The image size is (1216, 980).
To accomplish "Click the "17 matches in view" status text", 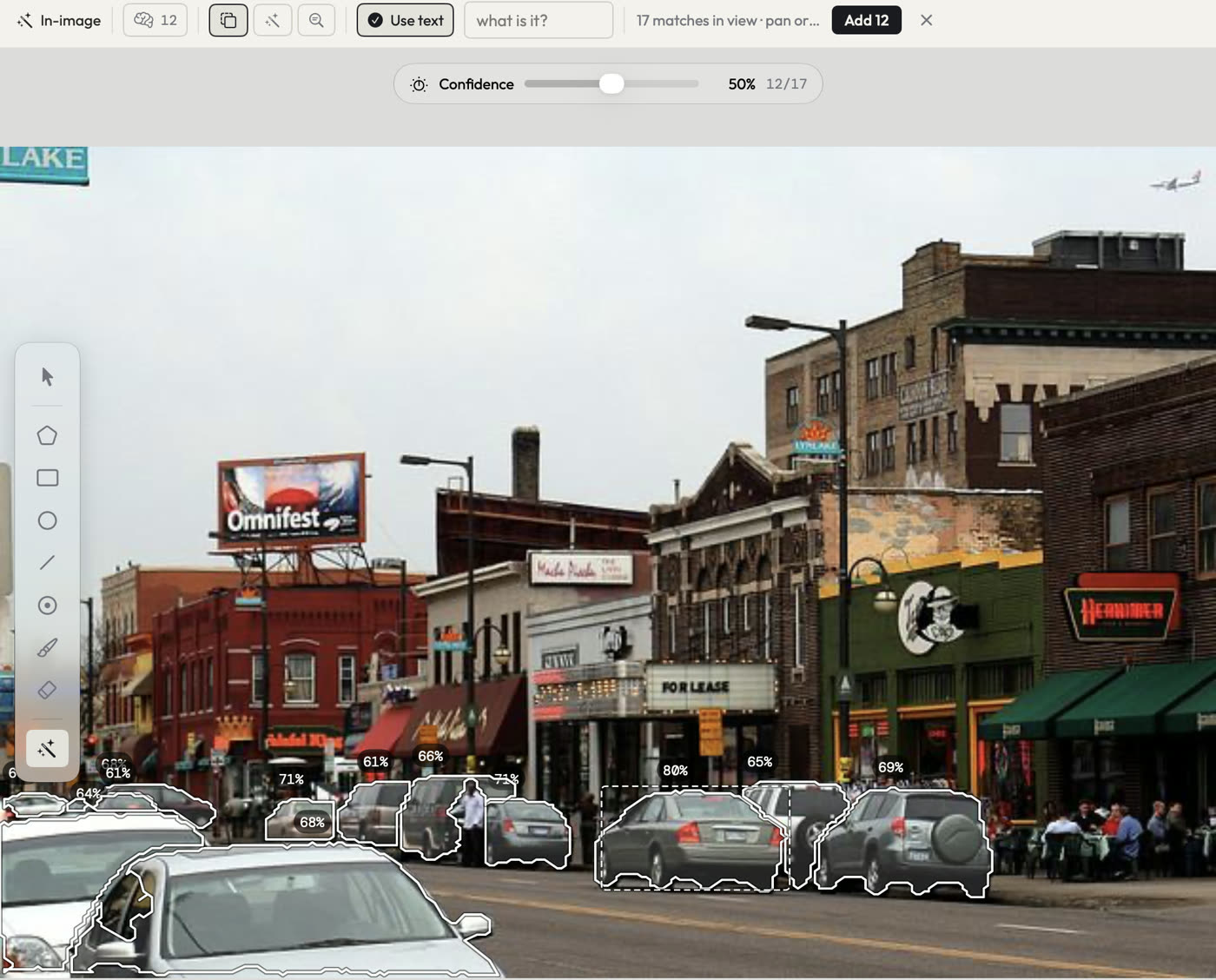I will pos(727,20).
